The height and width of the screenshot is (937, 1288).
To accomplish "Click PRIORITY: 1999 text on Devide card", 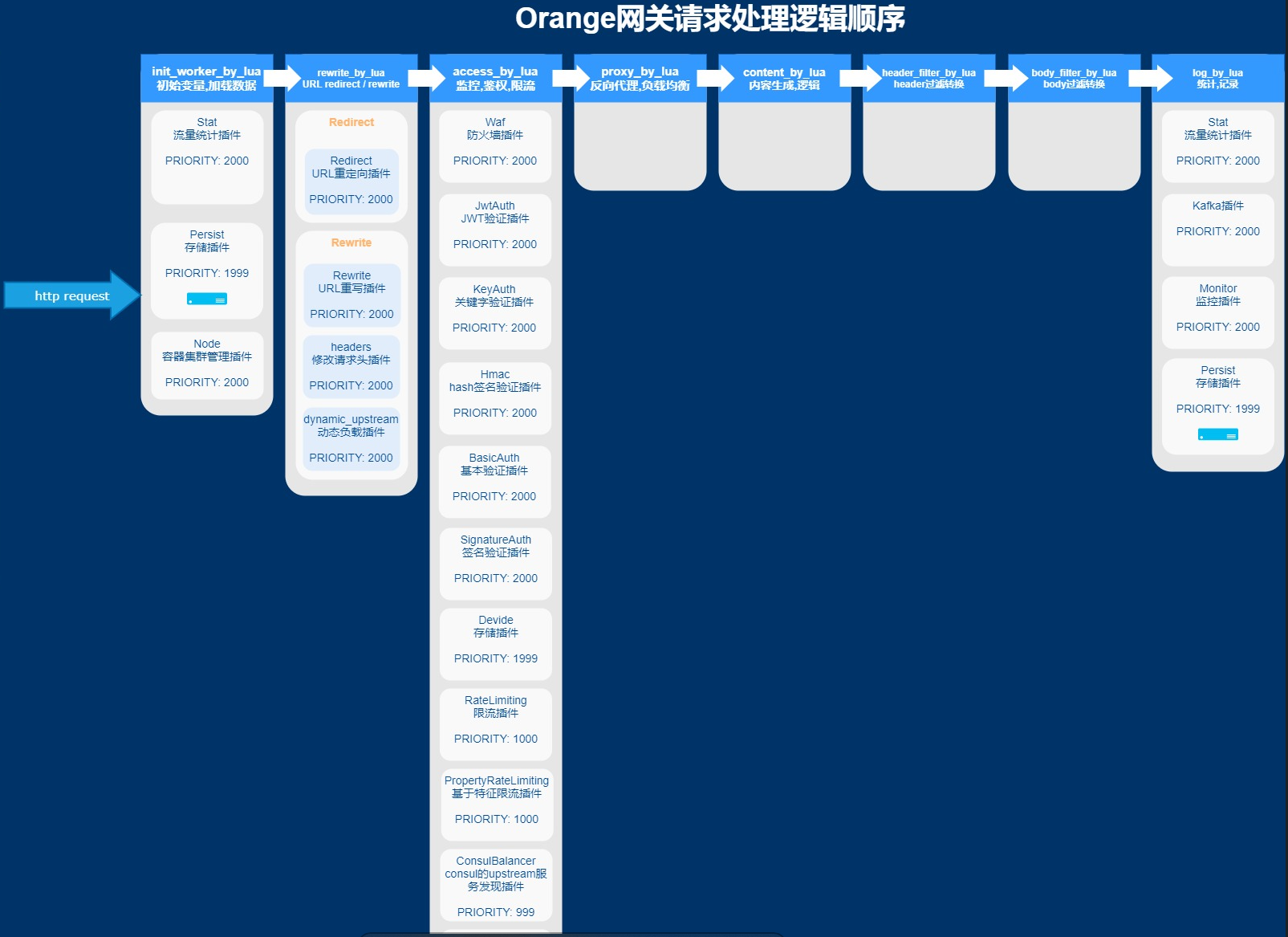I will (496, 658).
